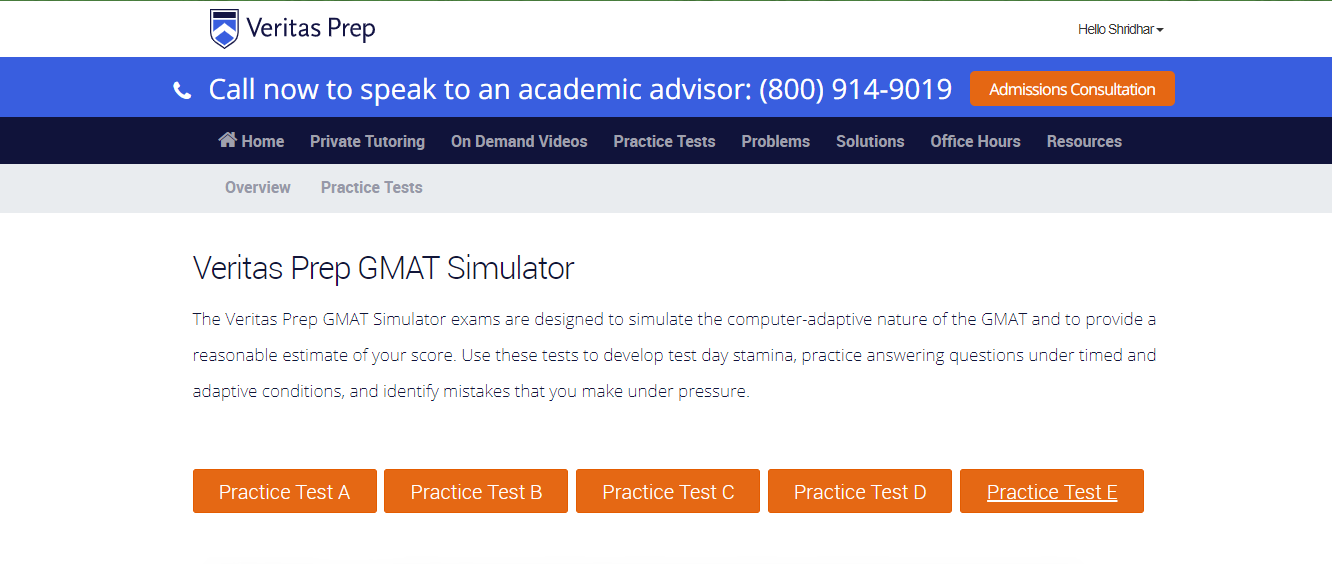Viewport: 1332px width, 564px height.
Task: Switch to the Overview sub-tab
Action: pos(258,187)
